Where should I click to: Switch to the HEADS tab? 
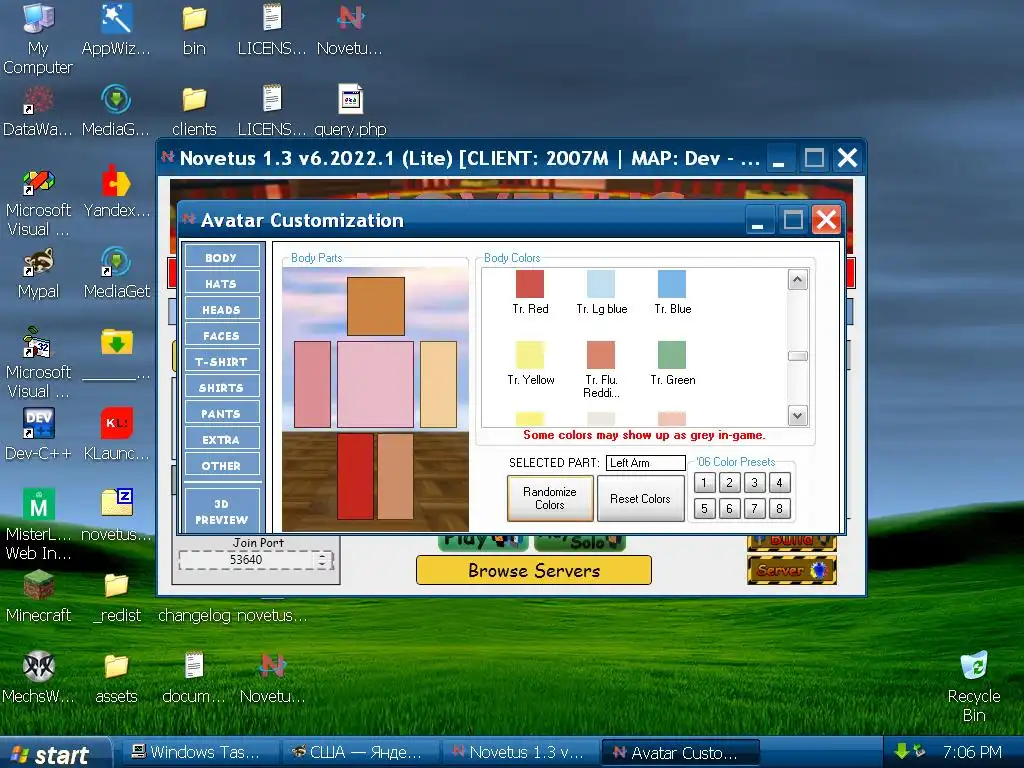point(222,309)
